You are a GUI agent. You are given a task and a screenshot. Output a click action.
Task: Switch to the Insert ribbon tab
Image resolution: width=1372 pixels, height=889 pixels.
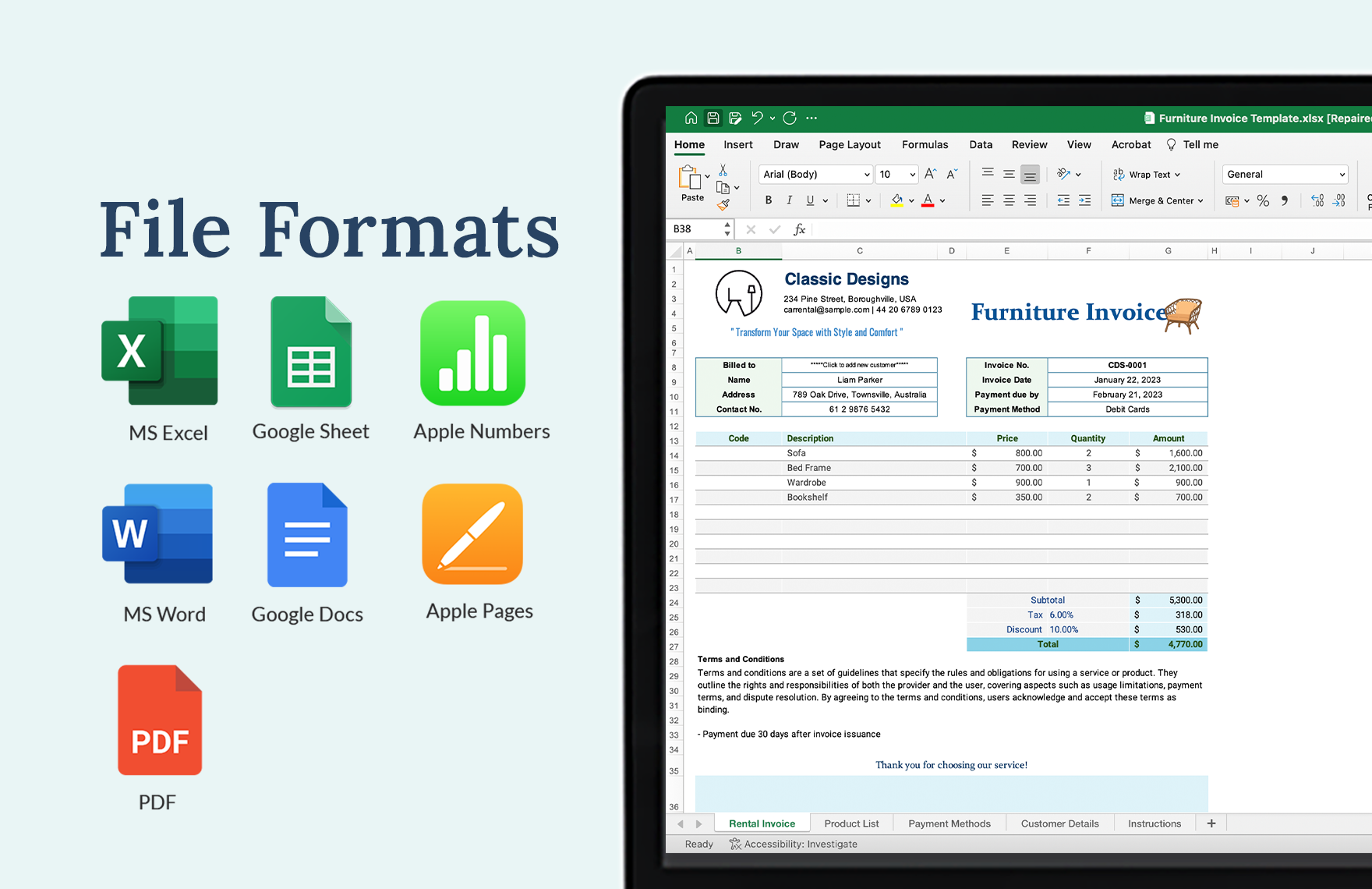pos(737,144)
